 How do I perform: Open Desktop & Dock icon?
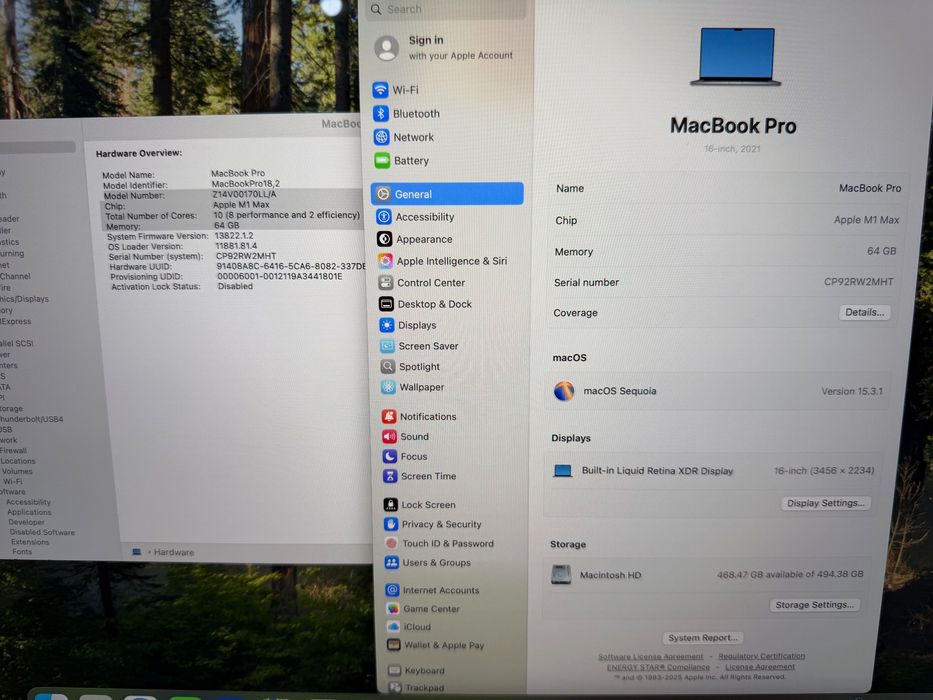click(x=386, y=304)
